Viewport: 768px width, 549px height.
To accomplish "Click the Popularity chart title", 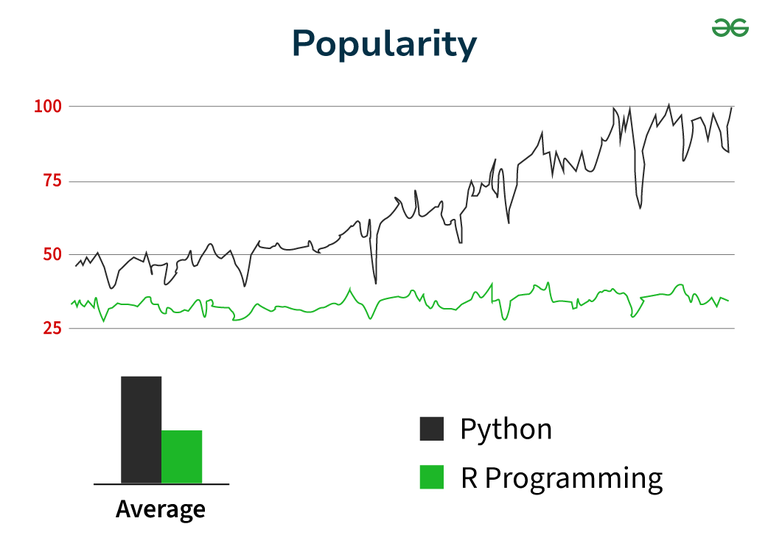I will pos(384,44).
